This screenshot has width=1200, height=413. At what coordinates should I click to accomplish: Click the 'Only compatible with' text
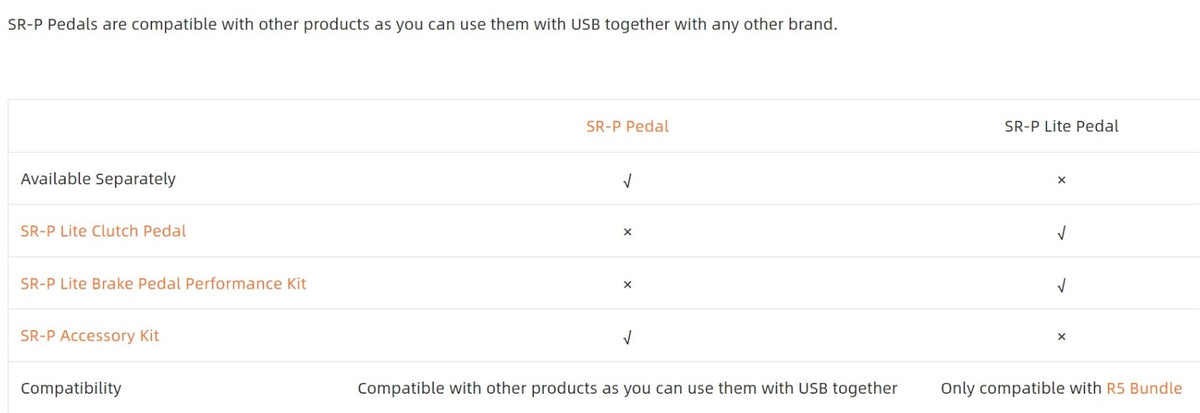pyautogui.click(x=1021, y=388)
